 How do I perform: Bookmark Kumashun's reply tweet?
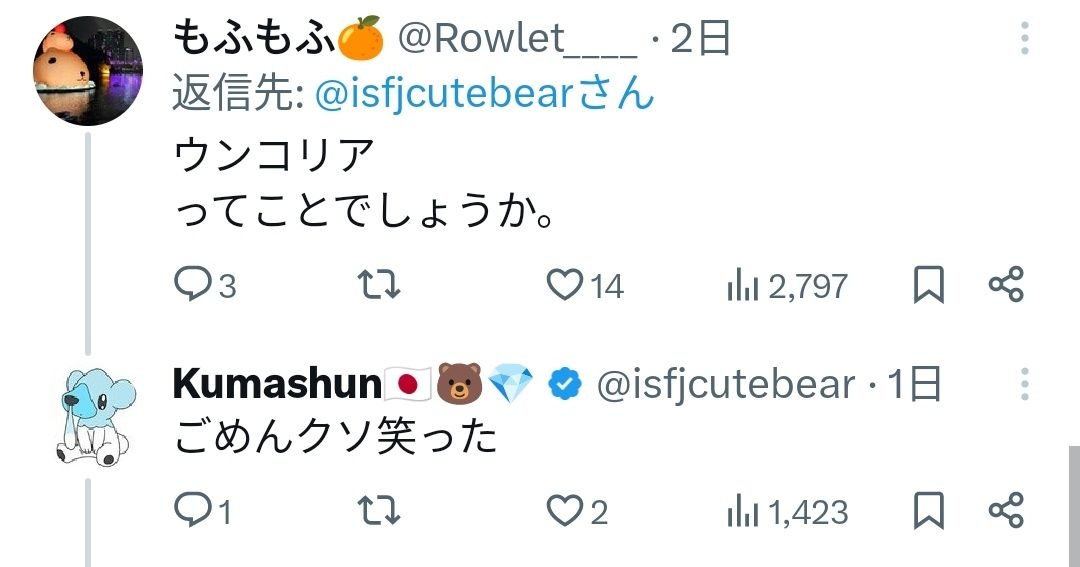pos(929,512)
